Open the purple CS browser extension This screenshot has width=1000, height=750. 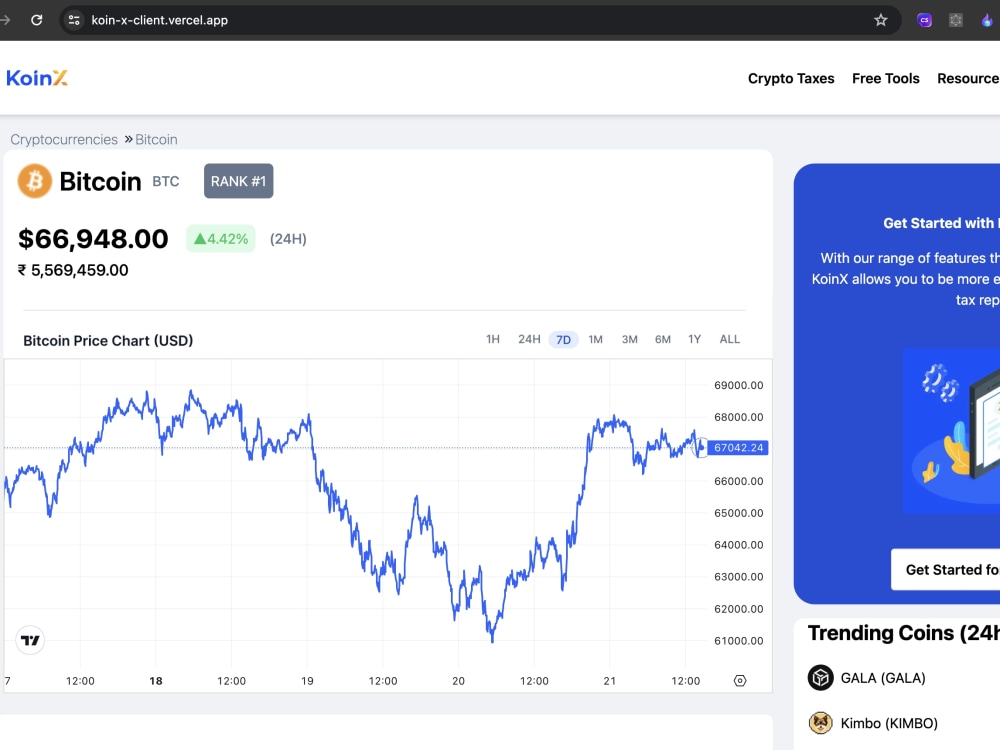[924, 20]
